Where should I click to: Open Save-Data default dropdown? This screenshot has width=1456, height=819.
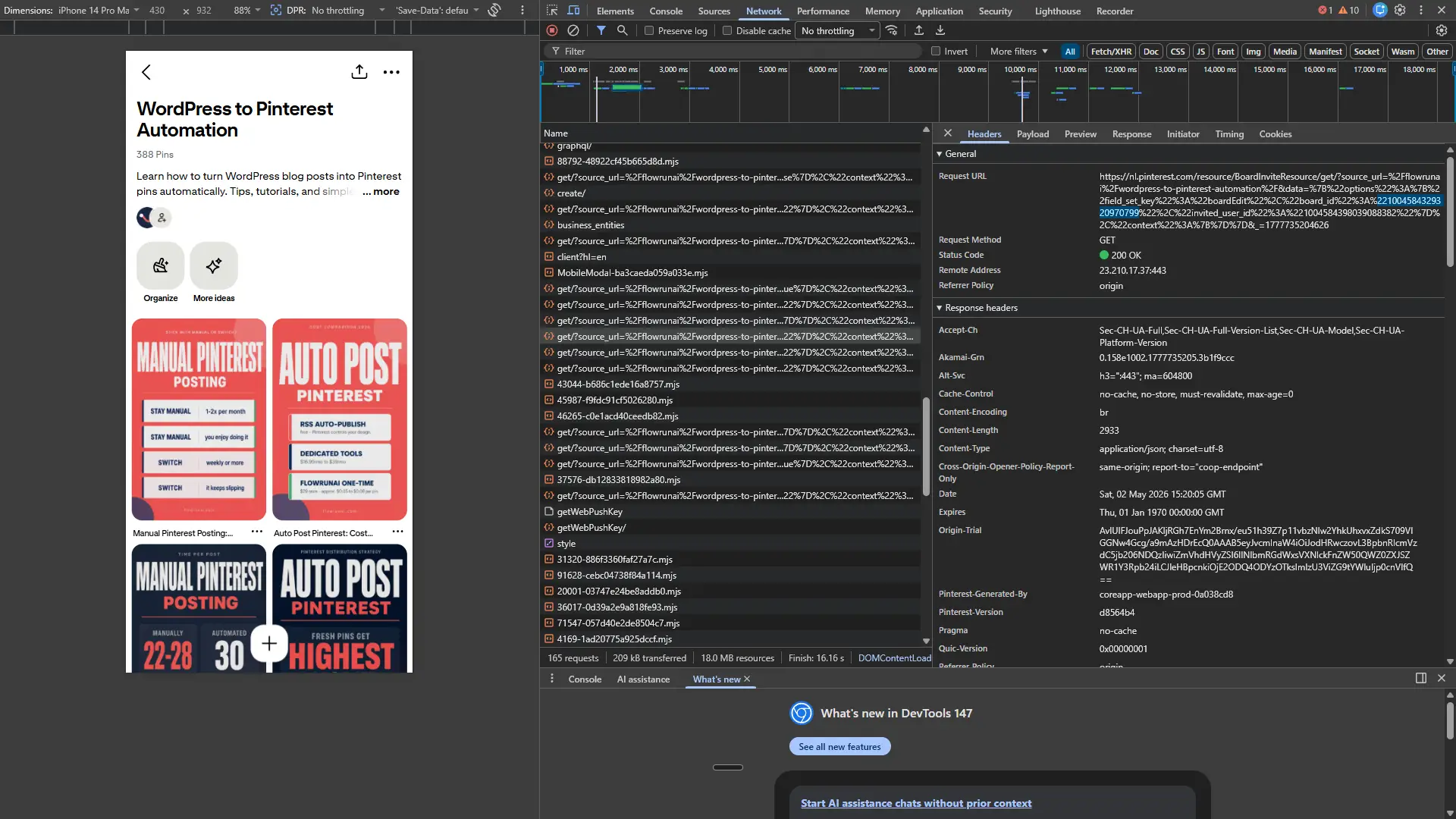click(x=437, y=11)
